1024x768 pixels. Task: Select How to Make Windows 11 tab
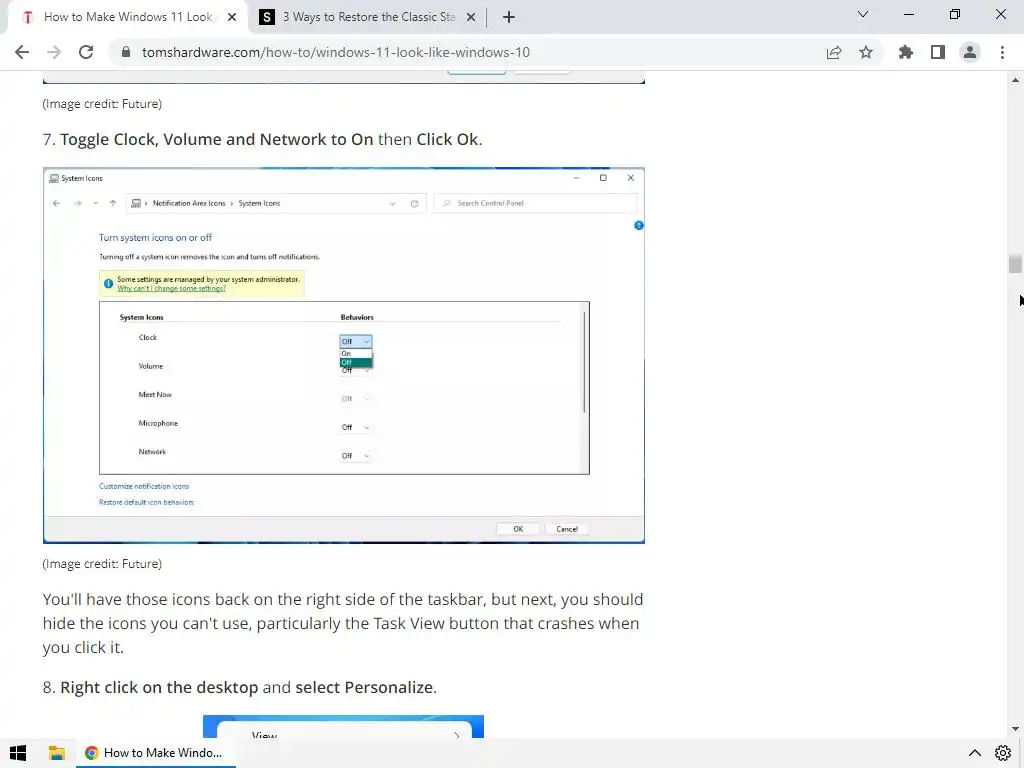pyautogui.click(x=128, y=17)
